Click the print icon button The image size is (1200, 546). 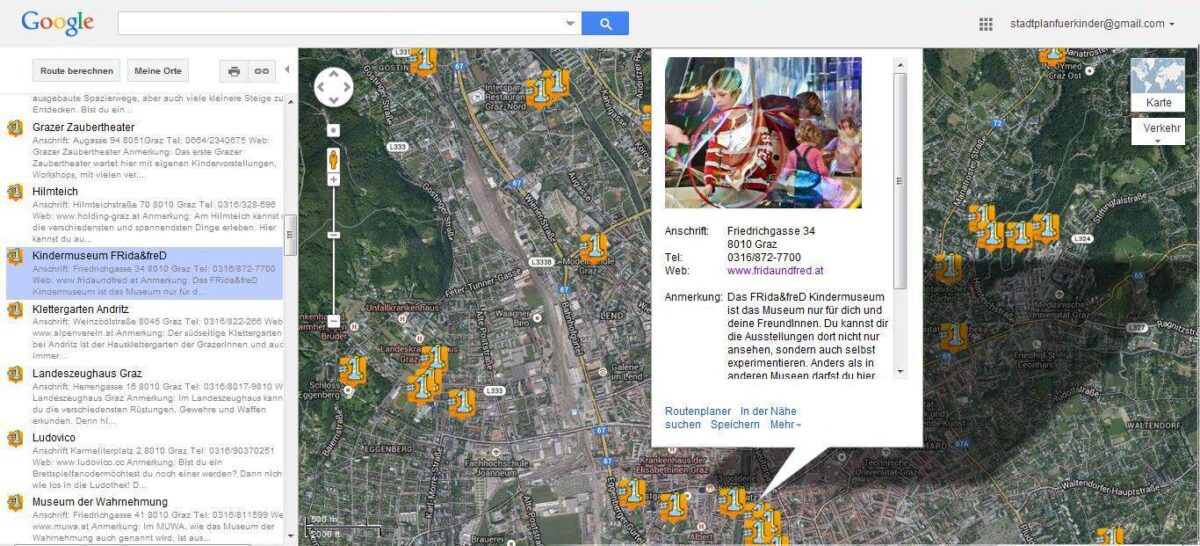coord(234,71)
